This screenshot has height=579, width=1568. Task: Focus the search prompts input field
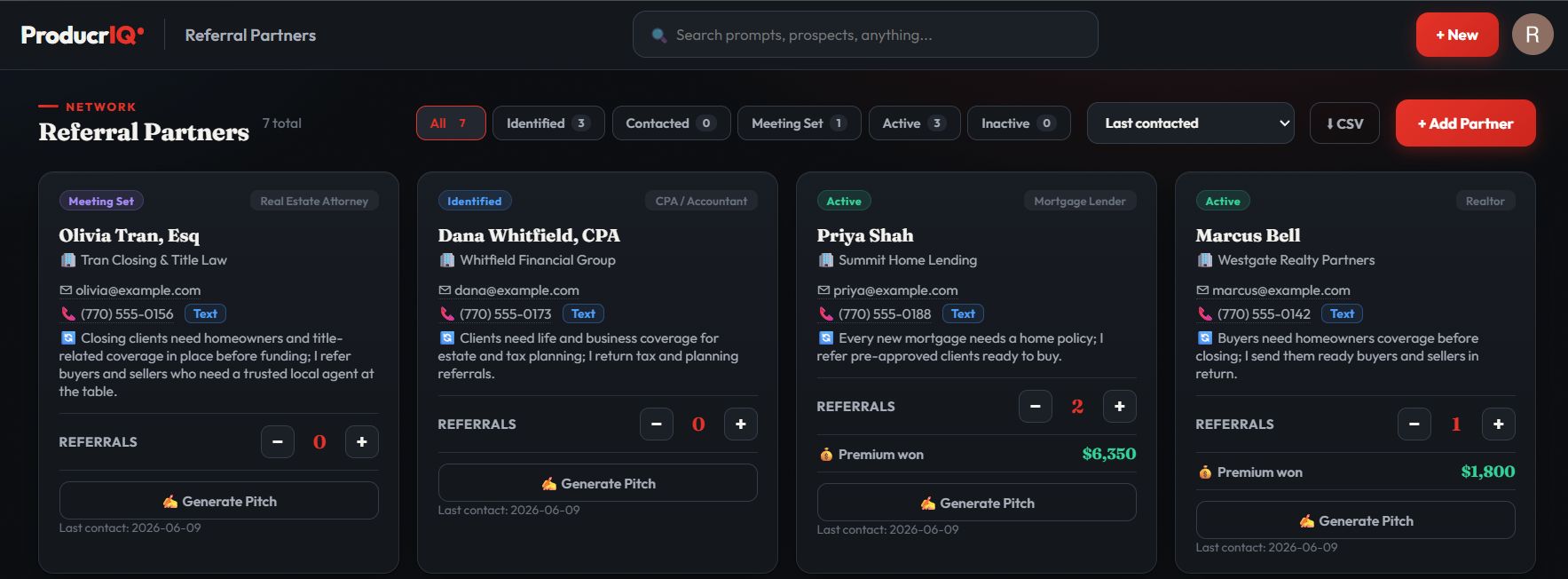(x=865, y=35)
